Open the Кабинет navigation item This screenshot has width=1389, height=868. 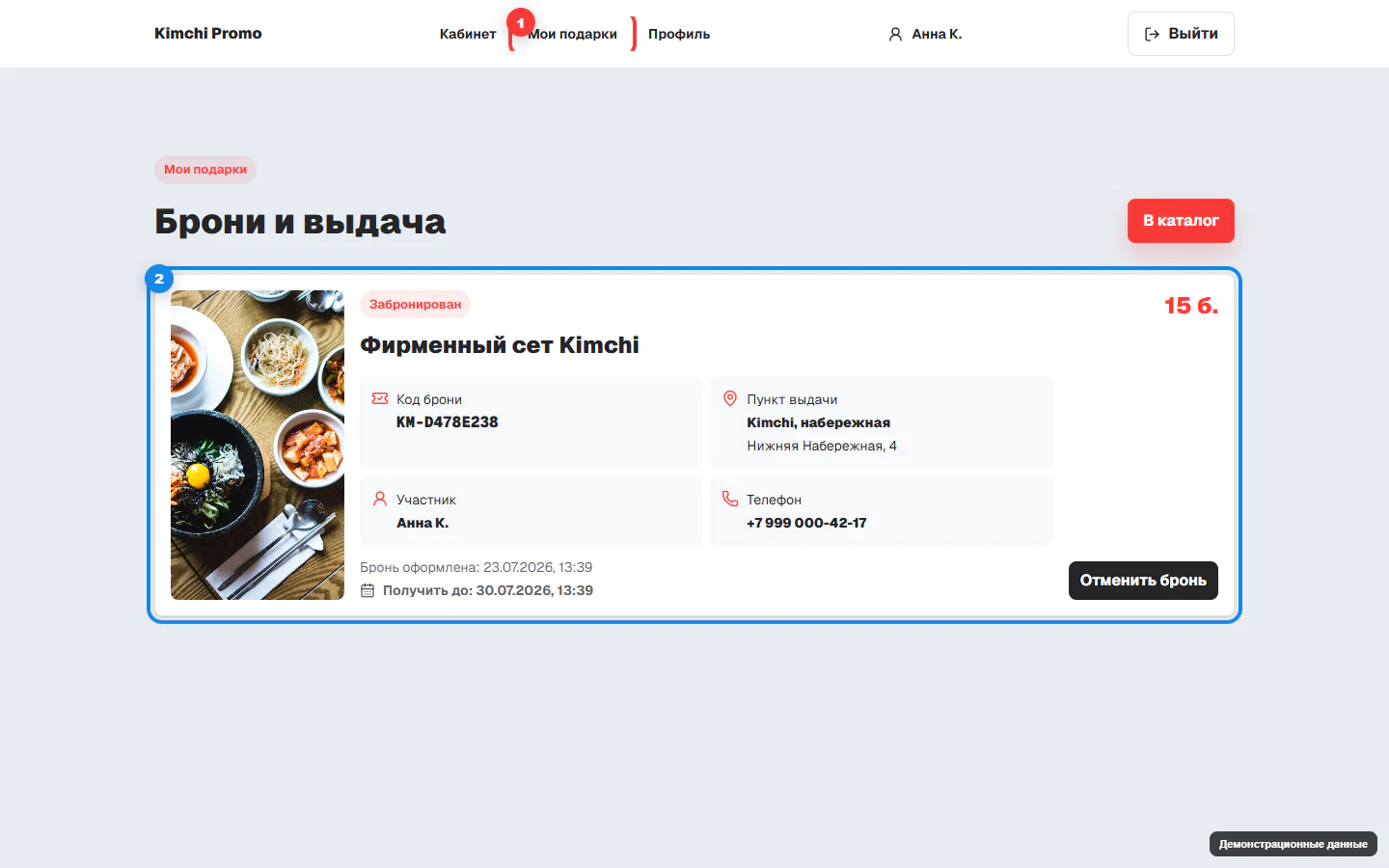point(468,34)
